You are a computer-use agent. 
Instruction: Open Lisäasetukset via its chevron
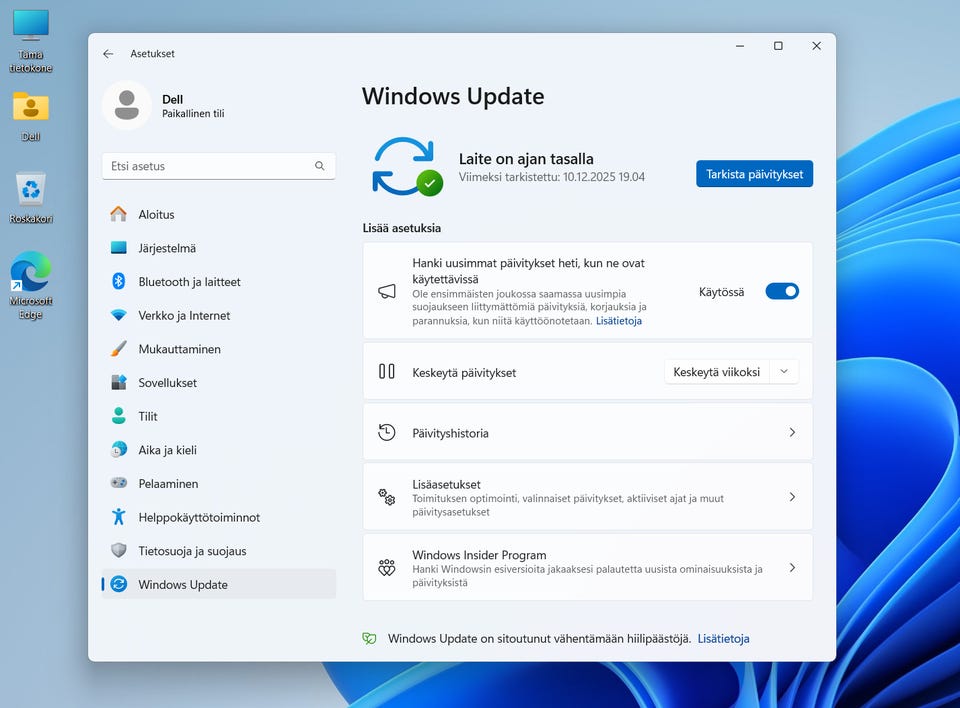(x=792, y=497)
